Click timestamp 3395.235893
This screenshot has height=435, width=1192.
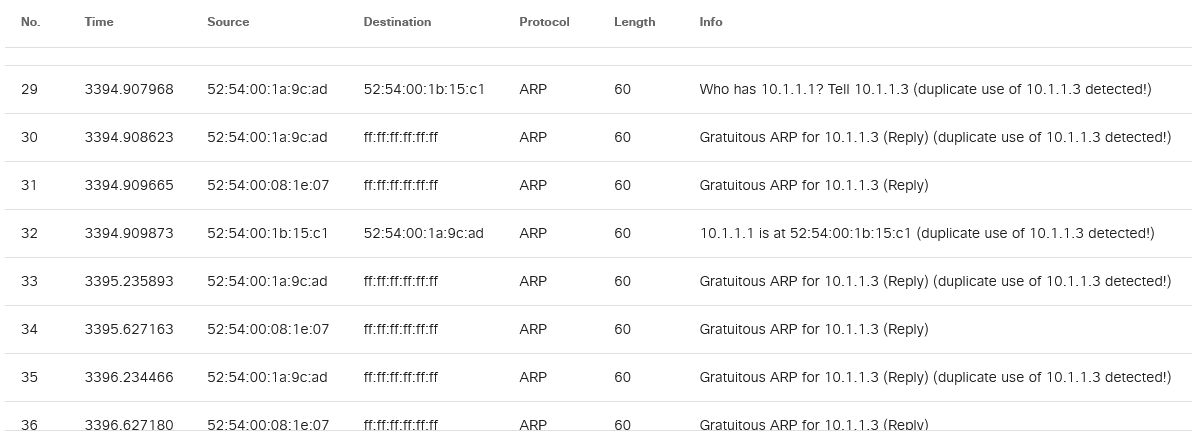point(129,282)
